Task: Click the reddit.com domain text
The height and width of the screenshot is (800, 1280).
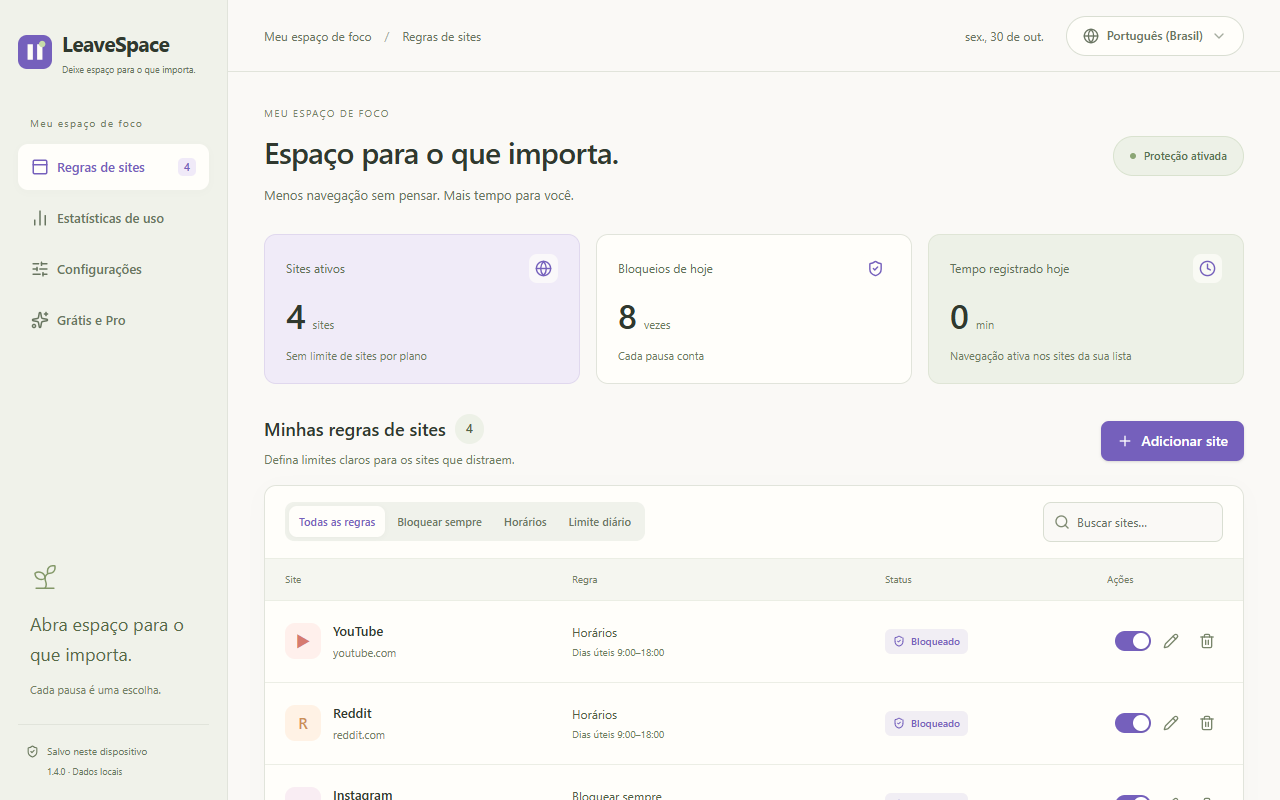Action: [359, 735]
